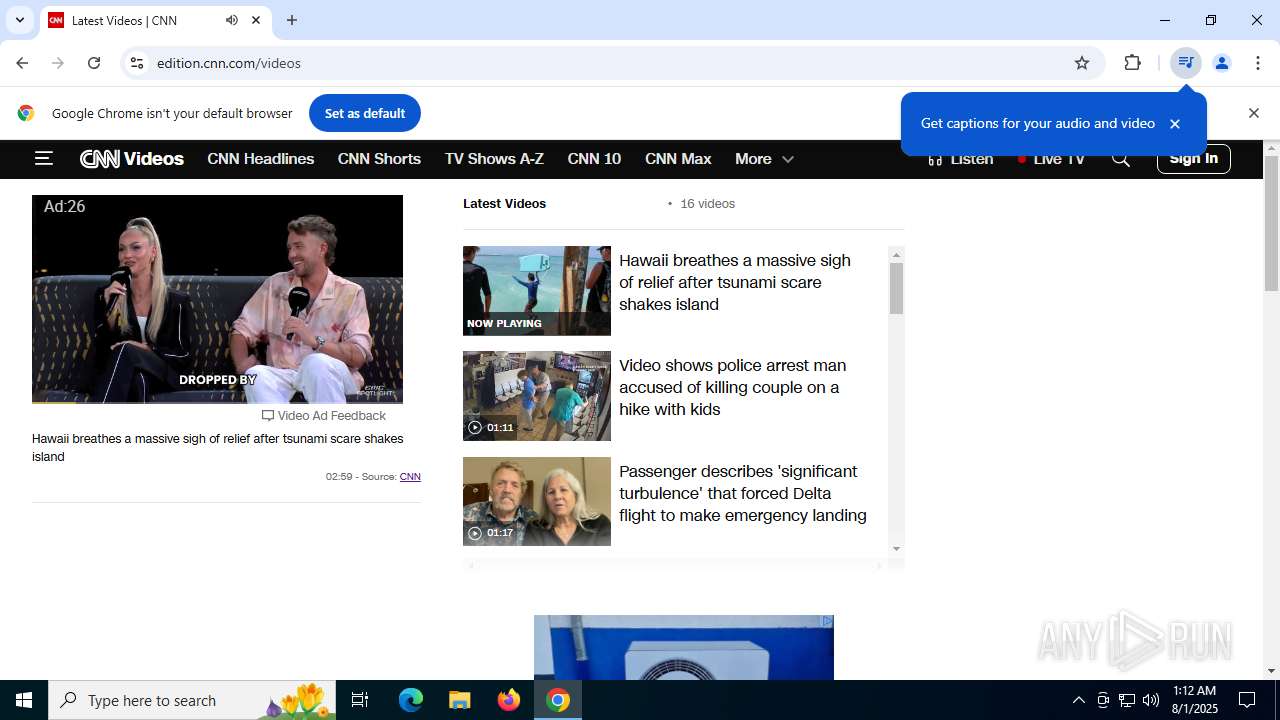Viewport: 1280px width, 720px height.
Task: Click the CNN Videos logo
Action: [x=132, y=158]
